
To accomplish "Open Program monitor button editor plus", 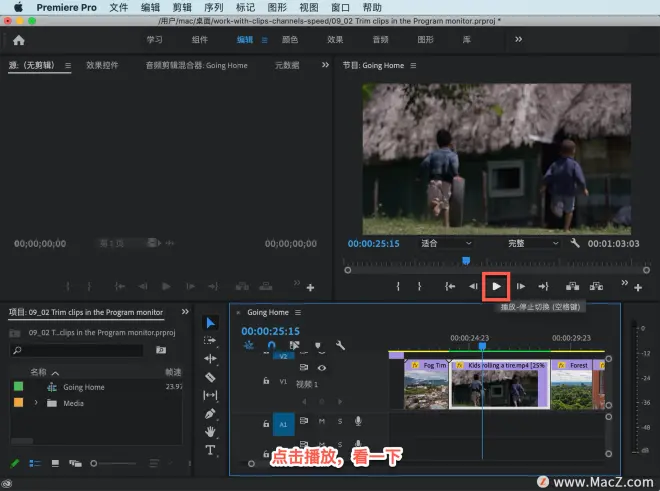I will (x=638, y=288).
